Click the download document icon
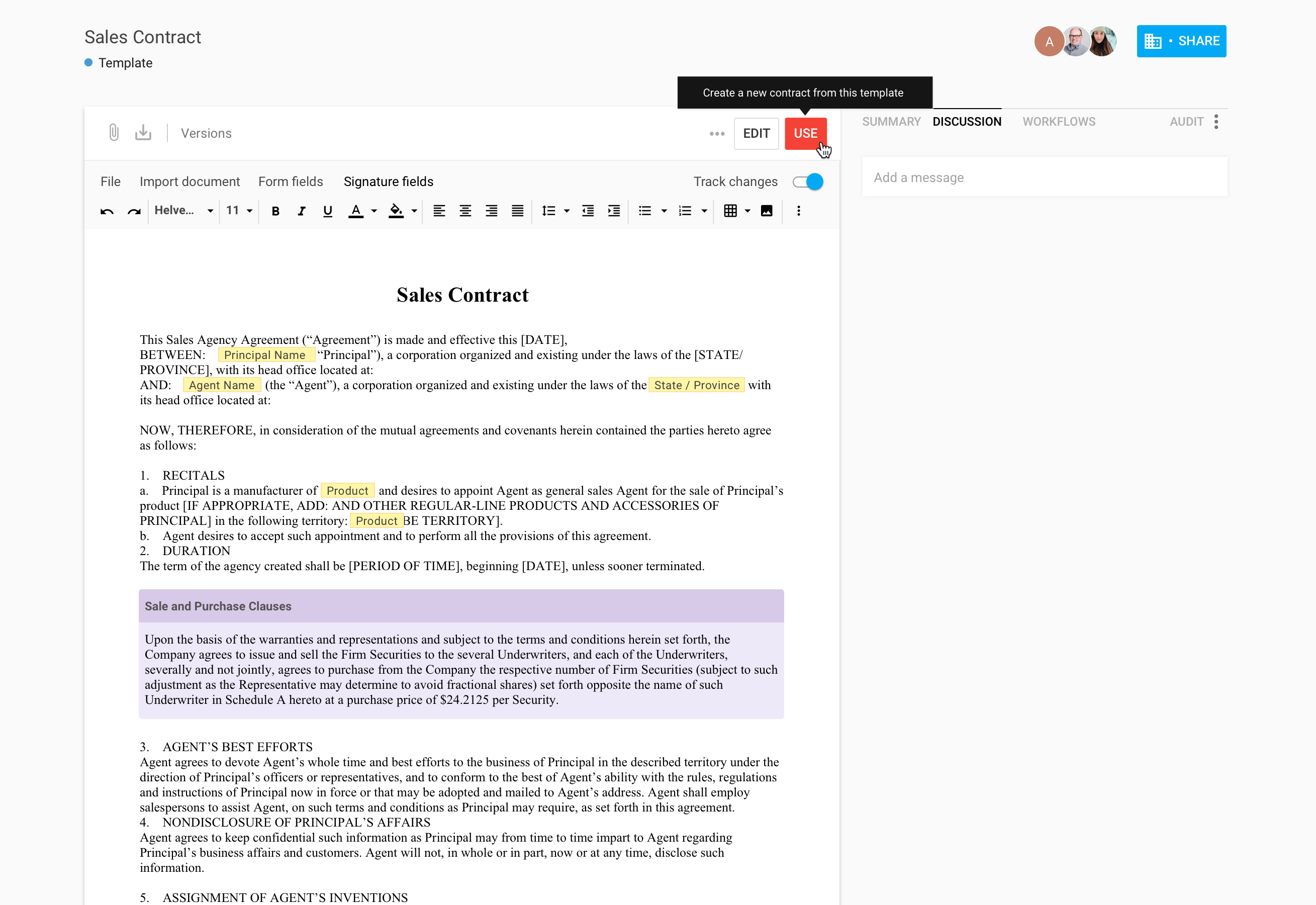The width and height of the screenshot is (1316, 905). [143, 133]
